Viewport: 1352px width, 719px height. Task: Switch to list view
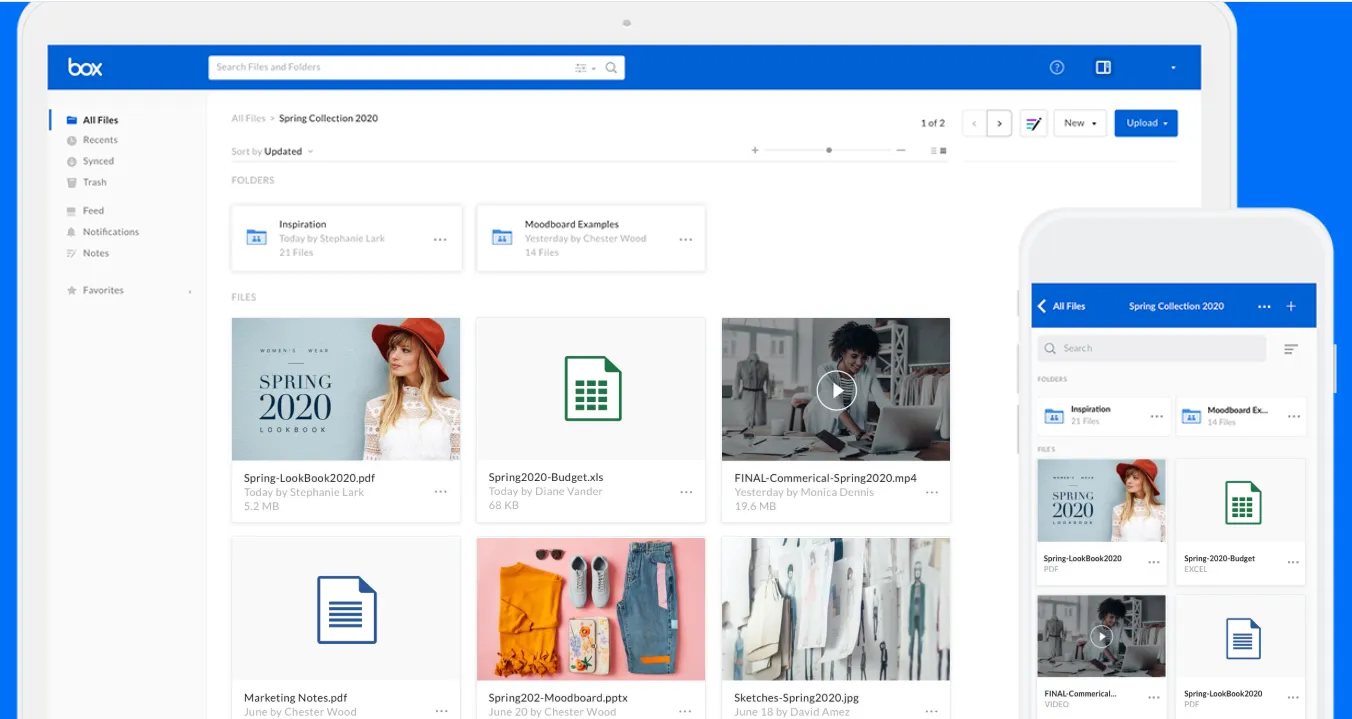click(x=933, y=150)
